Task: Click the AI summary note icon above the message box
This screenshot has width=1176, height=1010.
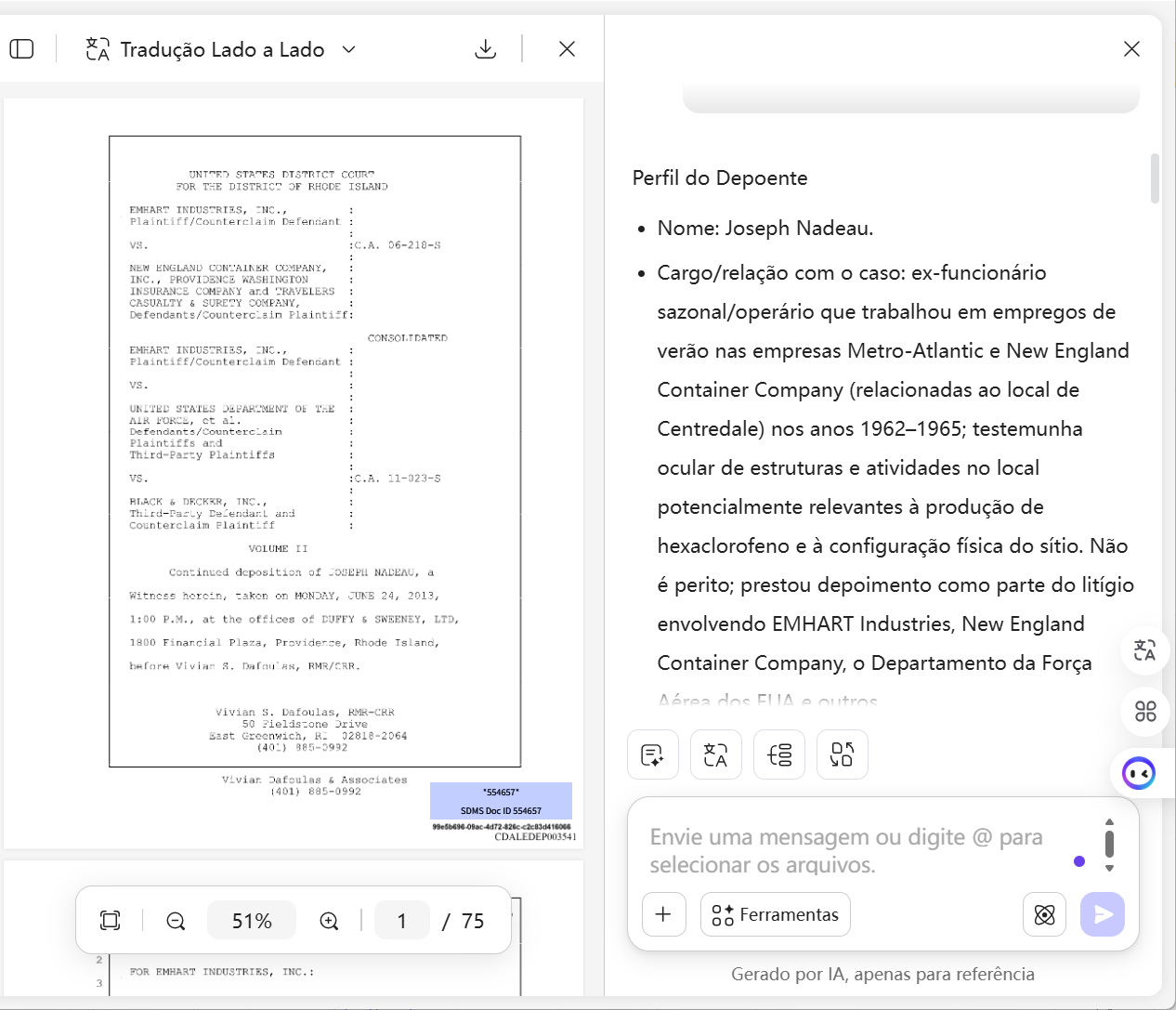Action: pos(653,754)
